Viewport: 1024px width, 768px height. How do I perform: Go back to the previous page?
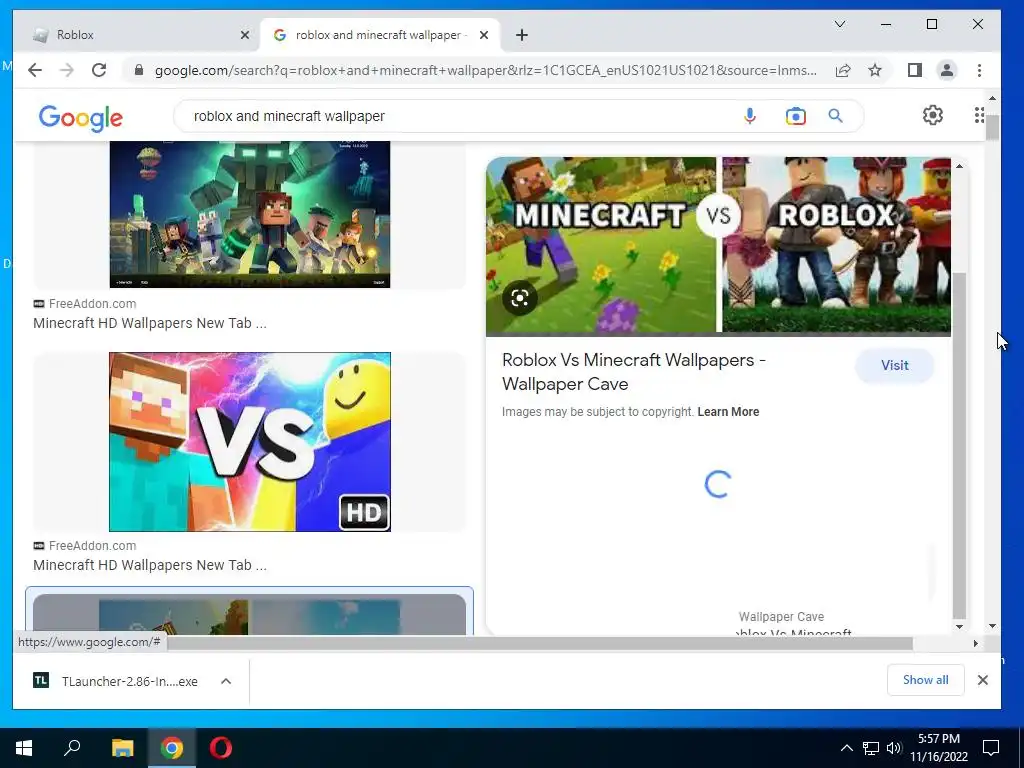click(35, 70)
